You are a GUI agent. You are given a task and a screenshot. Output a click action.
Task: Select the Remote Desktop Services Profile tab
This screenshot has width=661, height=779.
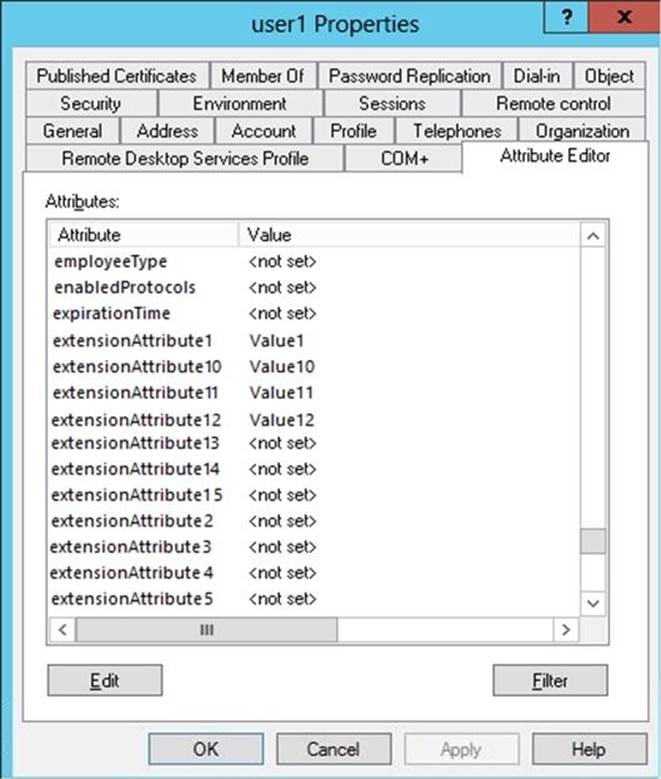[x=185, y=158]
